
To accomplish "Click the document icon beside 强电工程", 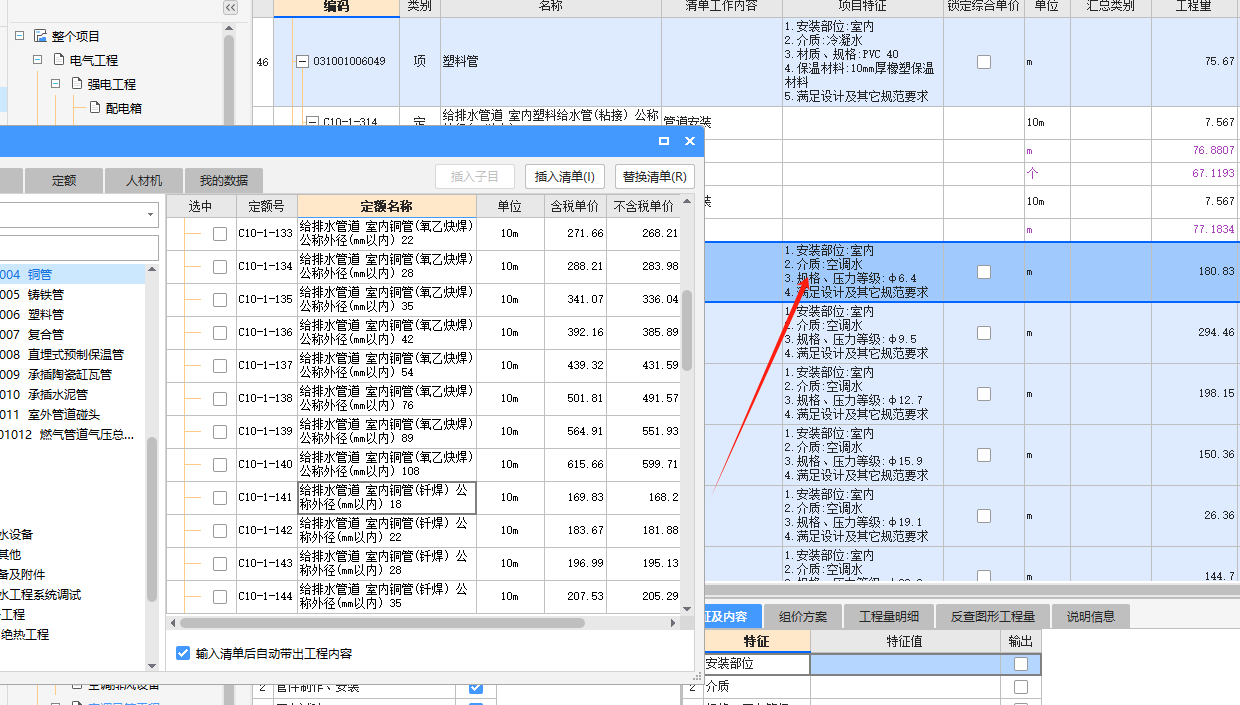I will [x=78, y=84].
